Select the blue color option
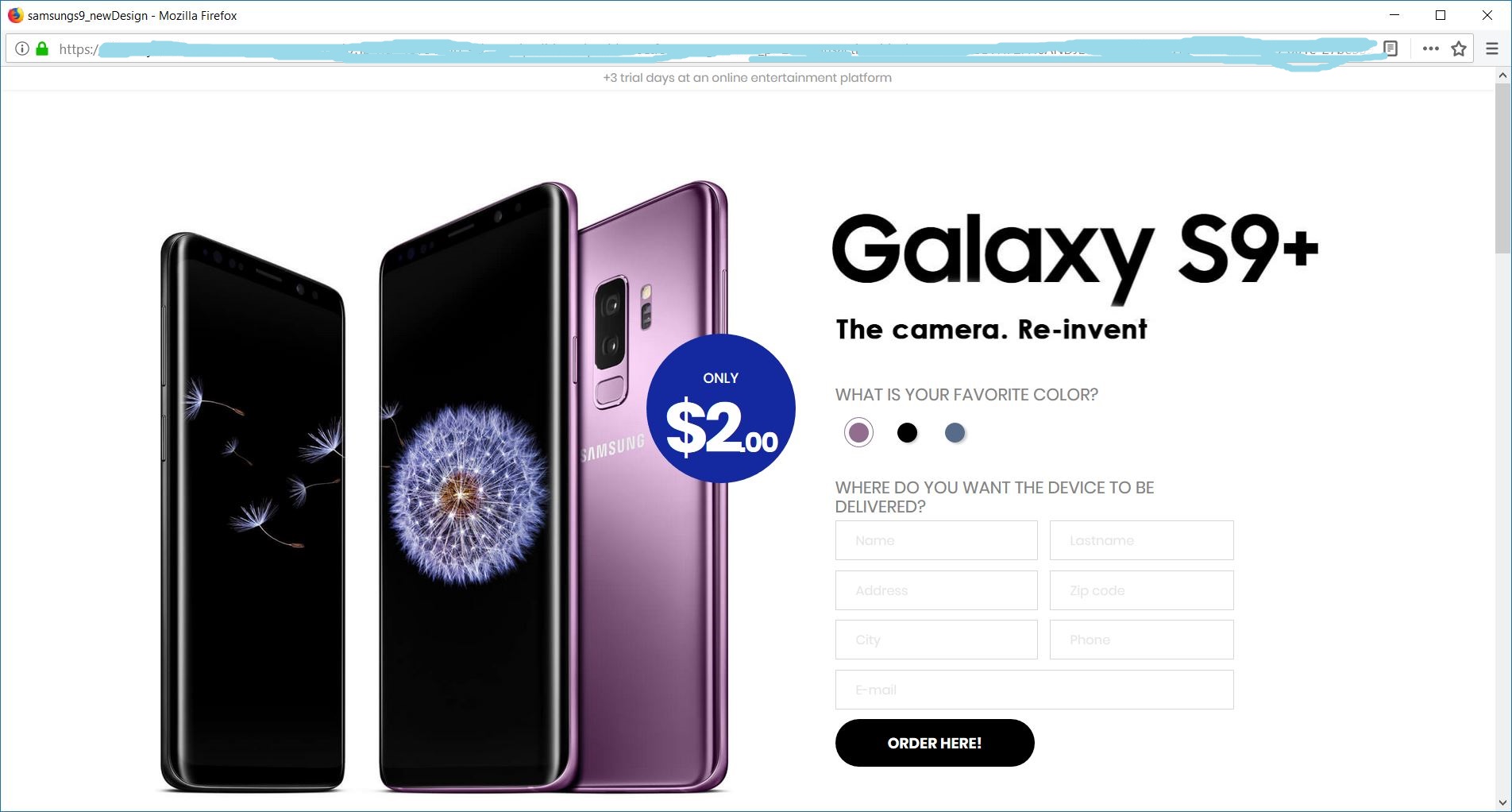This screenshot has height=812, width=1512. tap(955, 432)
